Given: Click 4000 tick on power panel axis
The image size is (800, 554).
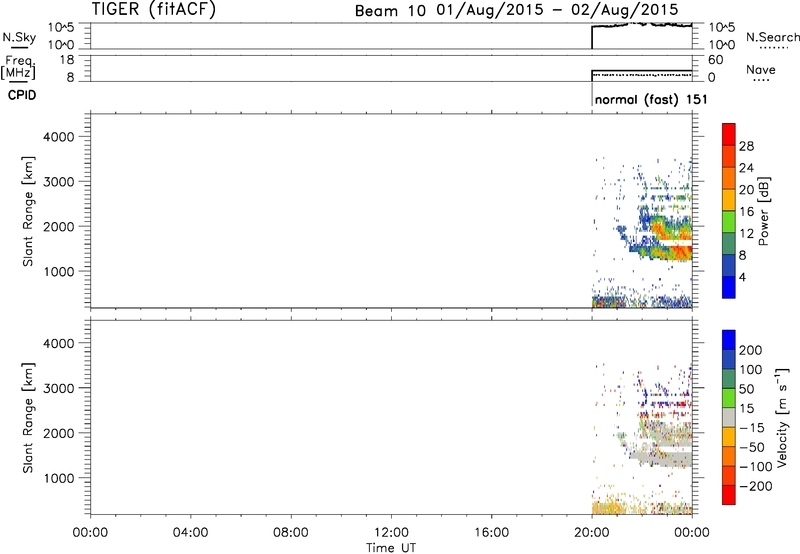Looking at the screenshot, I should [x=59, y=137].
